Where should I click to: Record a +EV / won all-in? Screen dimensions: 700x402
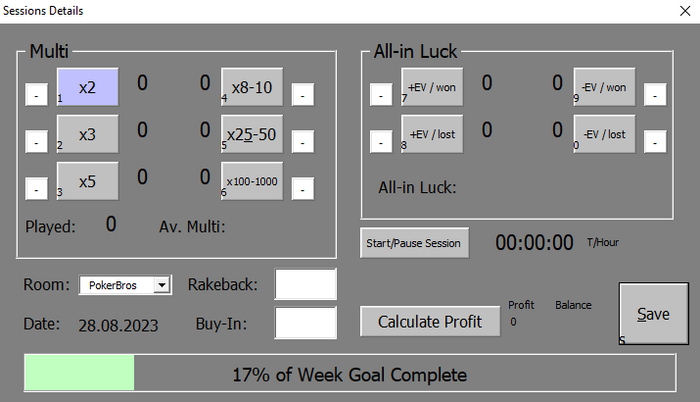(431, 87)
